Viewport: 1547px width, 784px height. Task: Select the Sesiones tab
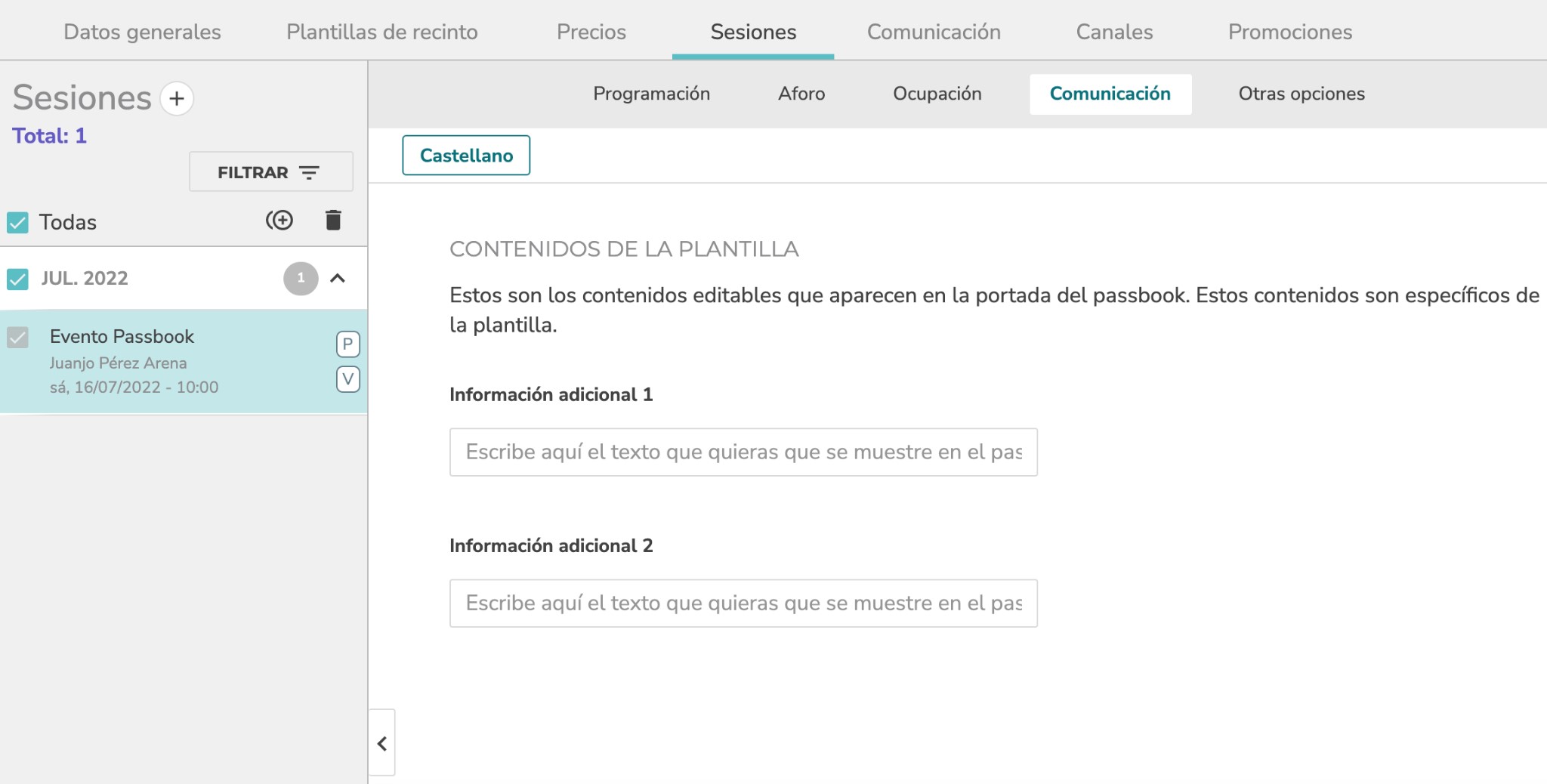(x=753, y=32)
